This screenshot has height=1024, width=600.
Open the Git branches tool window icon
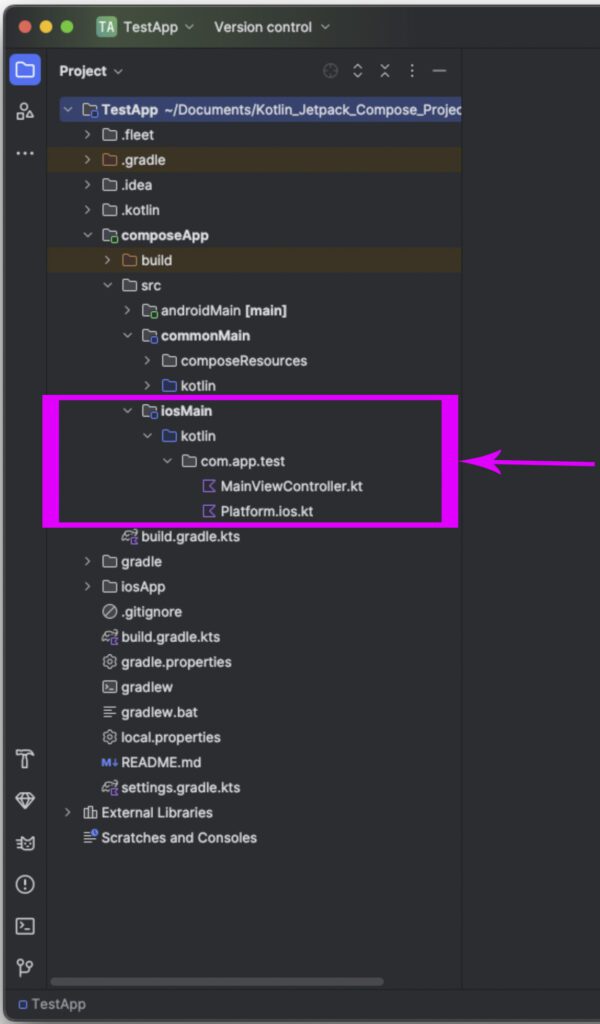coord(25,968)
